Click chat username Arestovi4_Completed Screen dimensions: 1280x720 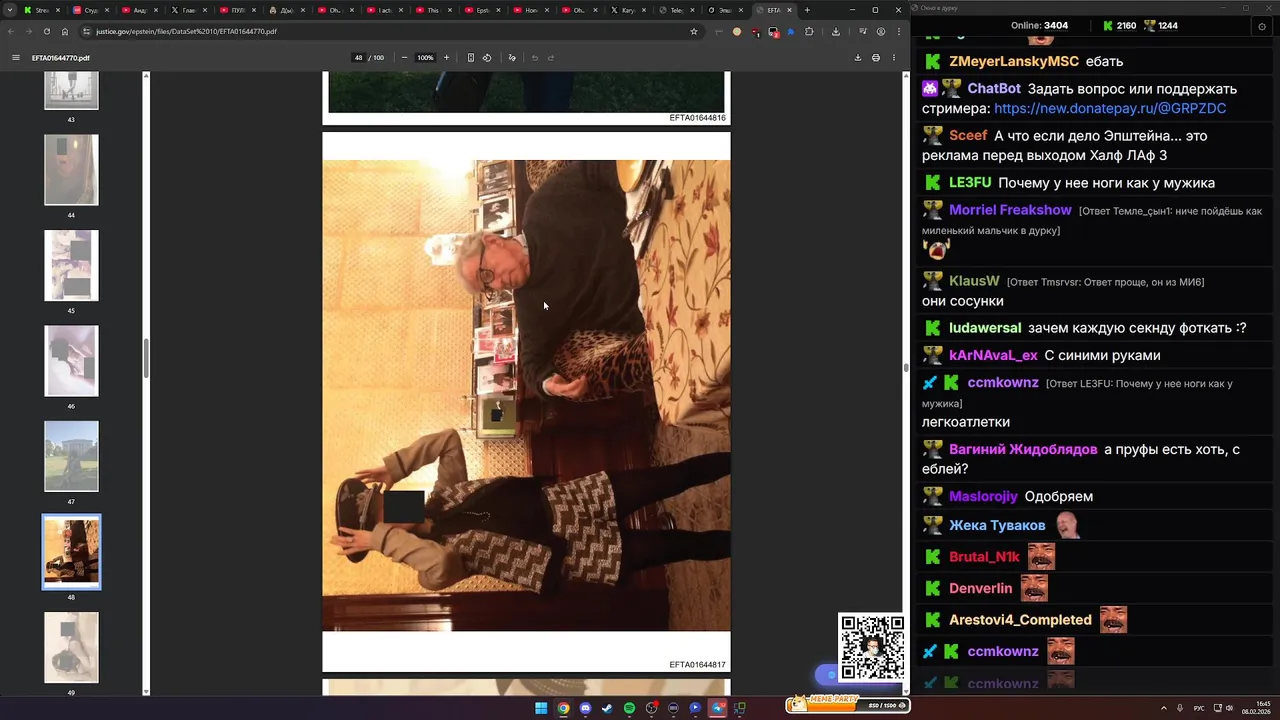click(1020, 620)
